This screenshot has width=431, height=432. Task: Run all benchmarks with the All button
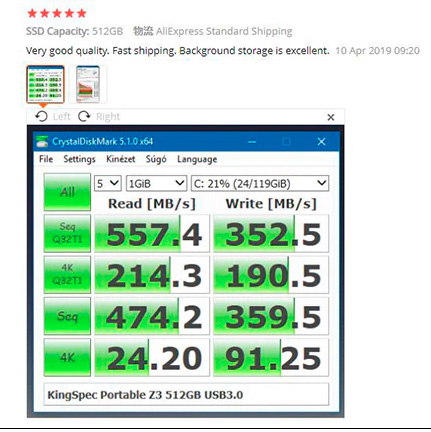point(67,192)
